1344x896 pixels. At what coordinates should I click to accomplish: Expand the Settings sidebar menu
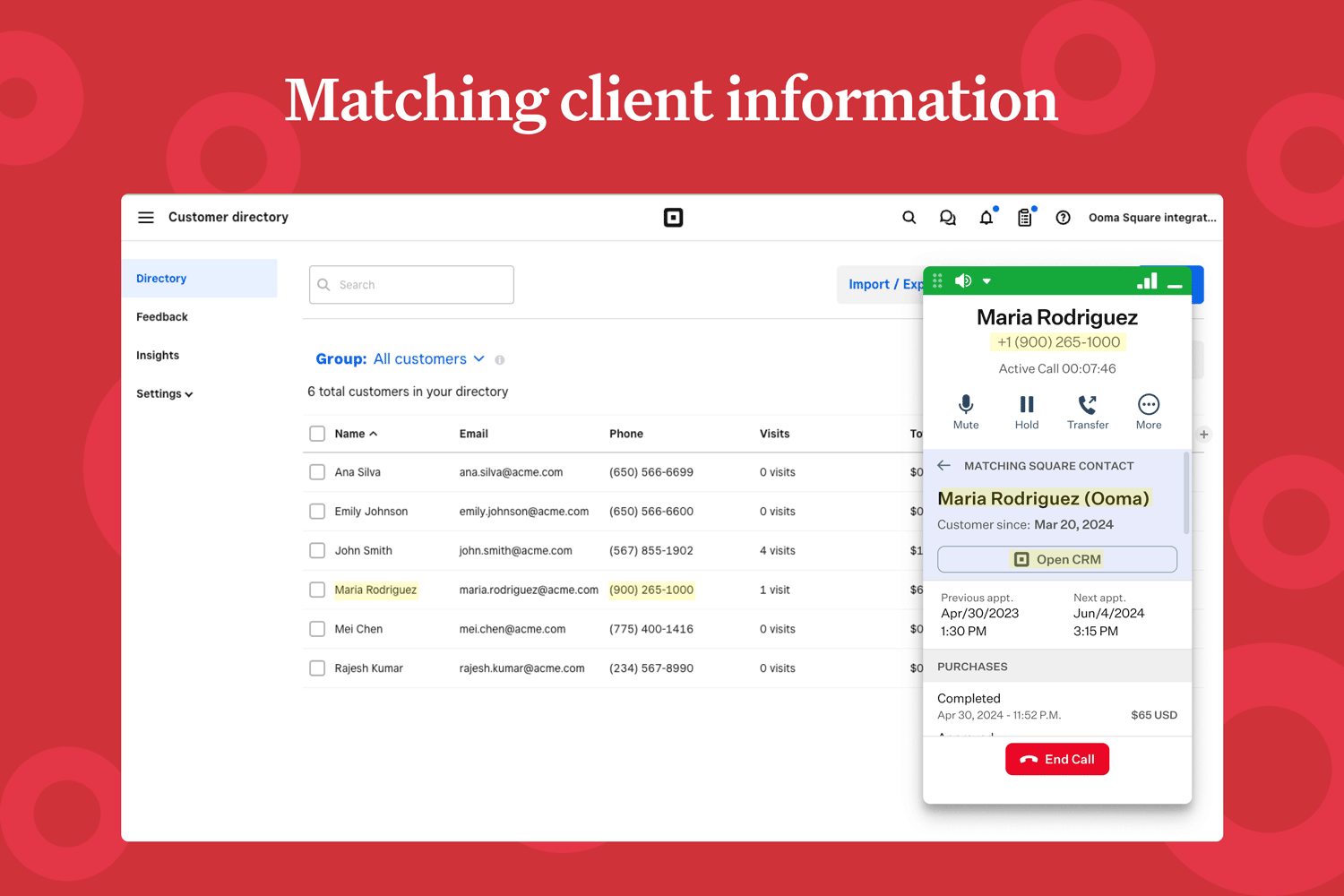[164, 394]
